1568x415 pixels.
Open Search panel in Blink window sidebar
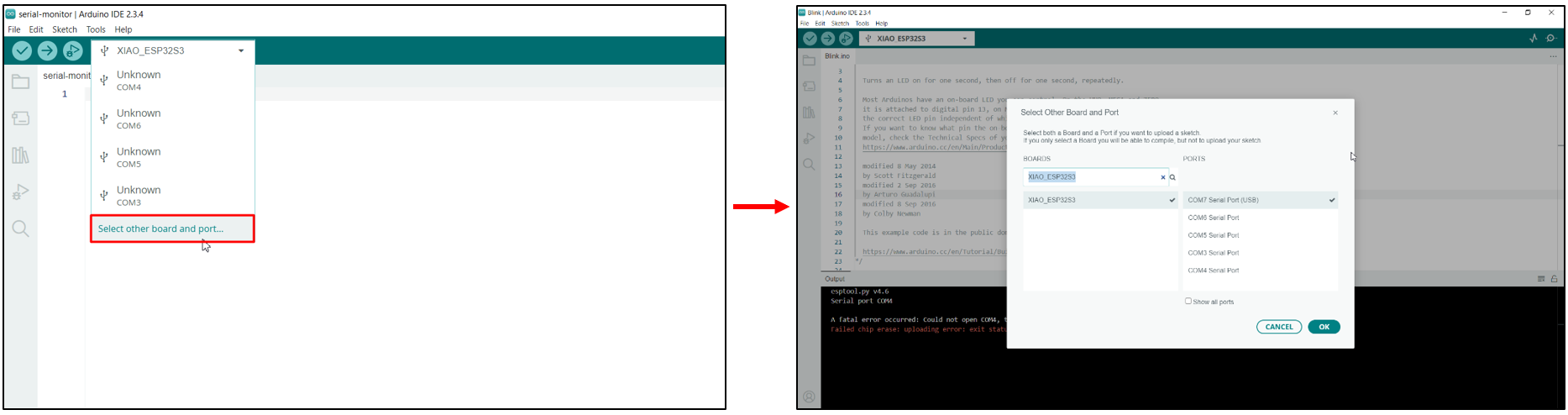[x=809, y=165]
